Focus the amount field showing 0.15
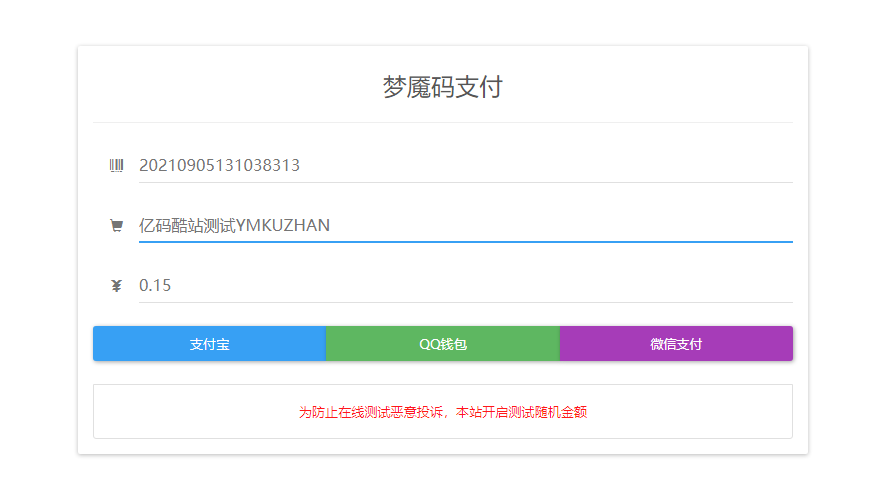This screenshot has height=489, width=881. pyautogui.click(x=466, y=286)
